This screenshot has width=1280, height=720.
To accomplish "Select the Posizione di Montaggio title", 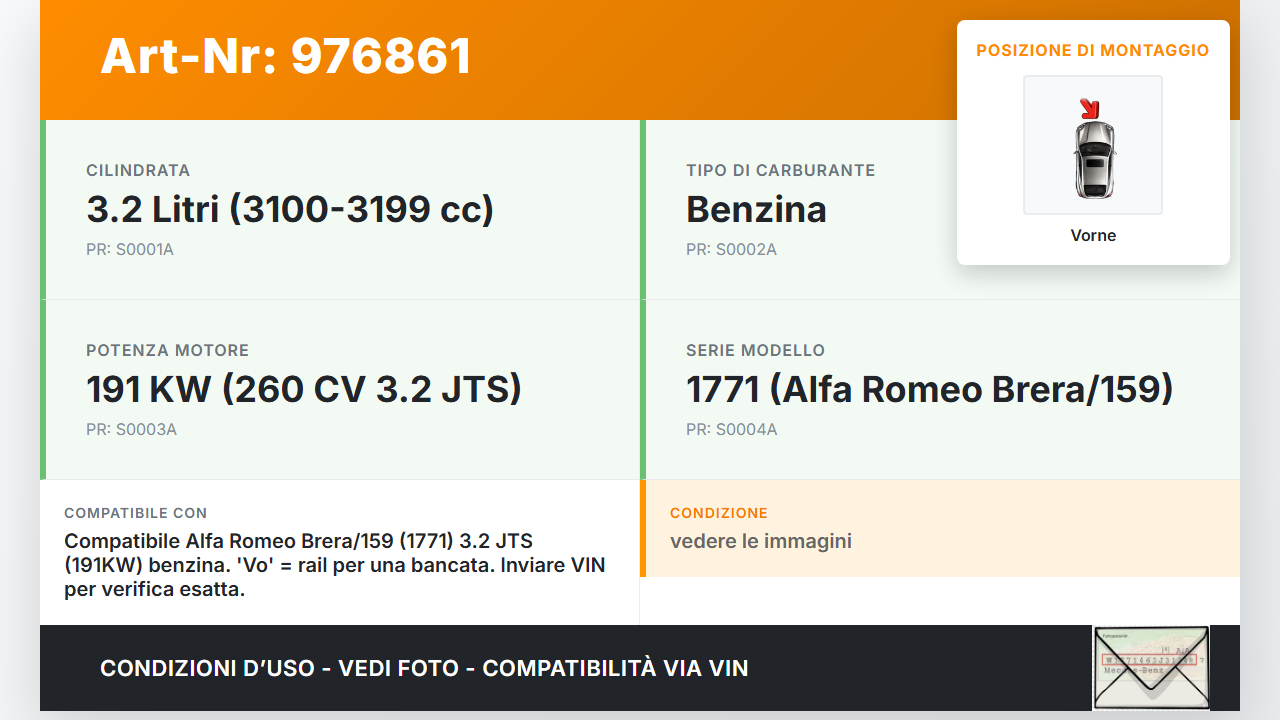I will (1093, 50).
